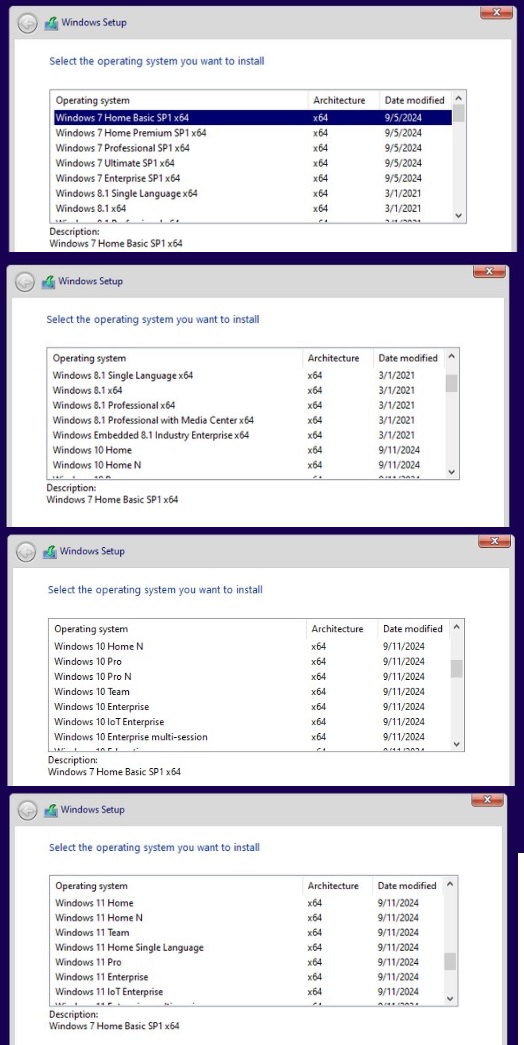524x1045 pixels.
Task: Select the highlighted Windows 7 Home Basic SP1 x64 row
Action: 253,117
